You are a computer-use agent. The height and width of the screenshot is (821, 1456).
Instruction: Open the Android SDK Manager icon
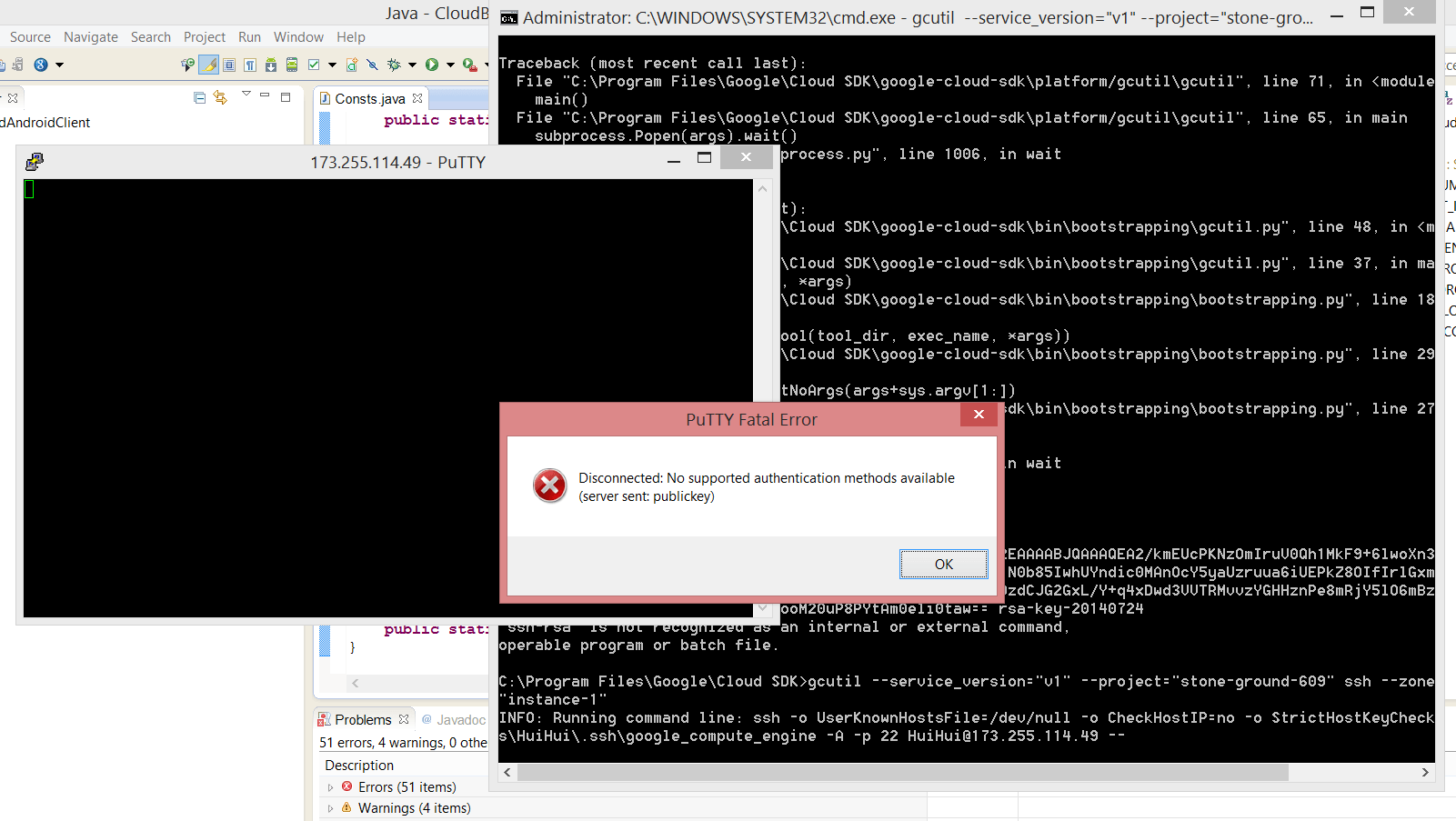pyautogui.click(x=271, y=65)
